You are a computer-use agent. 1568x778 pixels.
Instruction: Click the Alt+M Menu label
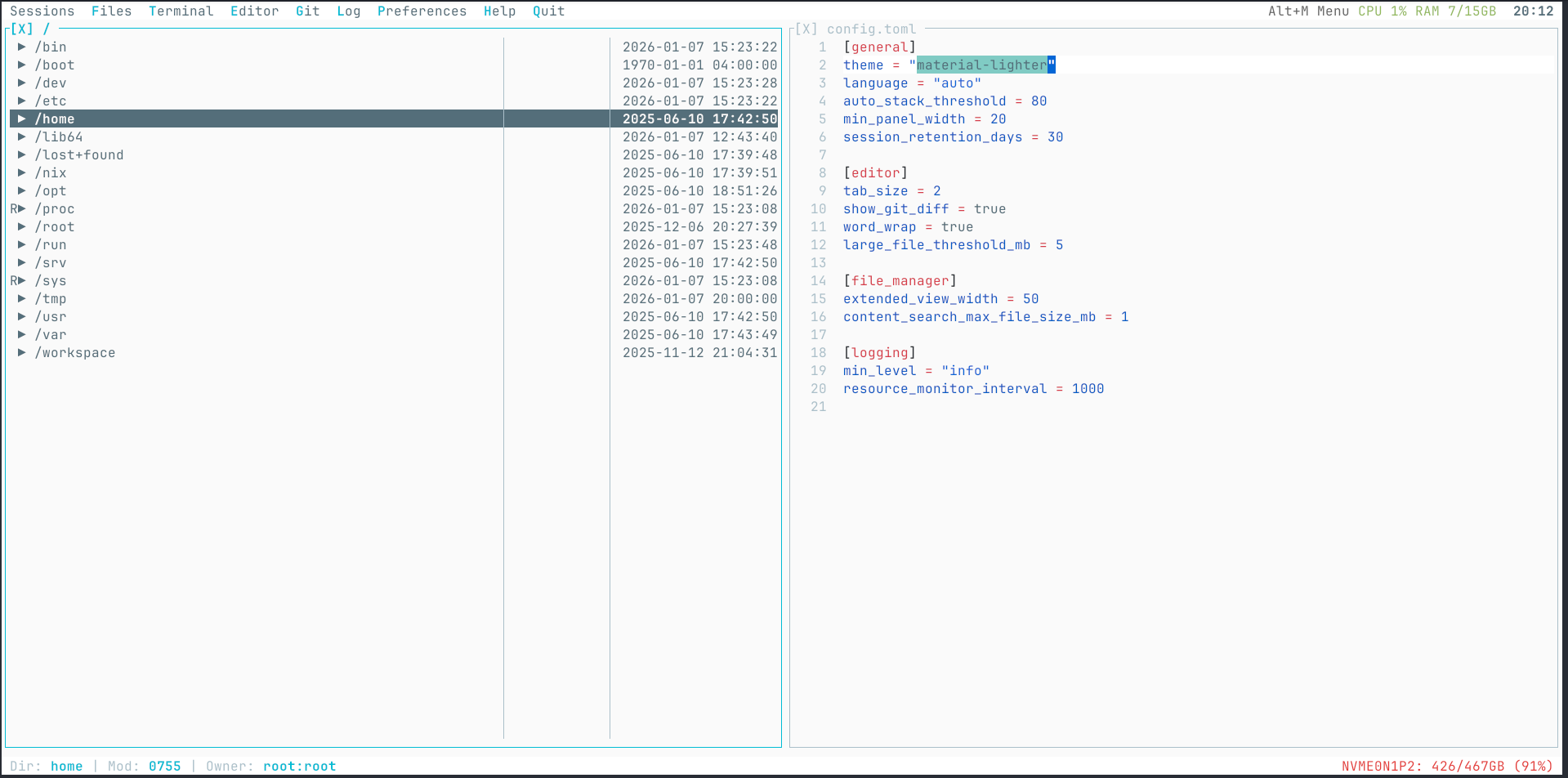coord(1308,11)
